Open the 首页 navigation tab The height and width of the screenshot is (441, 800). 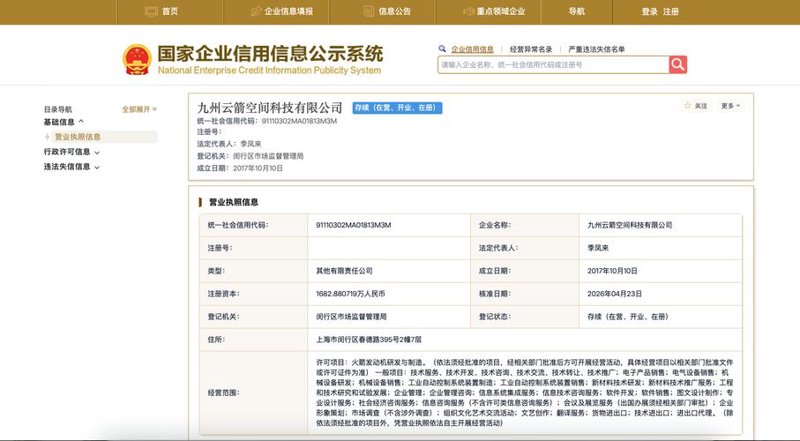pos(170,12)
